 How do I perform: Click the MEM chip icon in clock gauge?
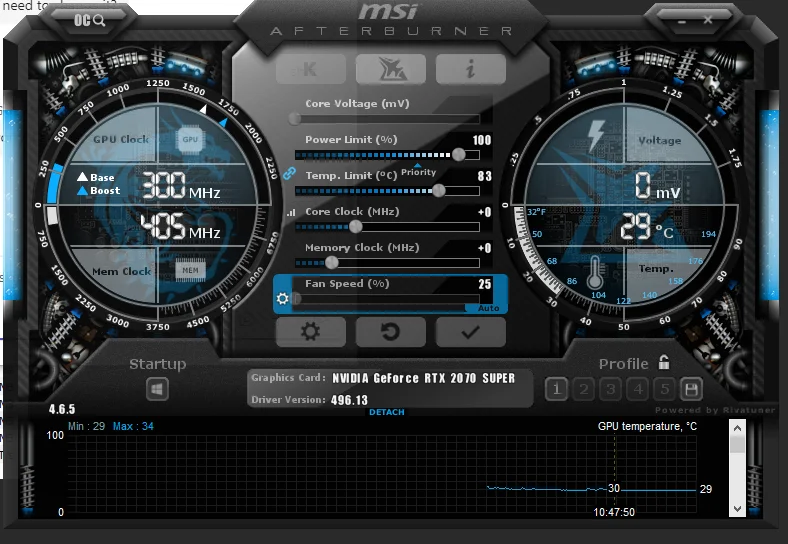(190, 270)
